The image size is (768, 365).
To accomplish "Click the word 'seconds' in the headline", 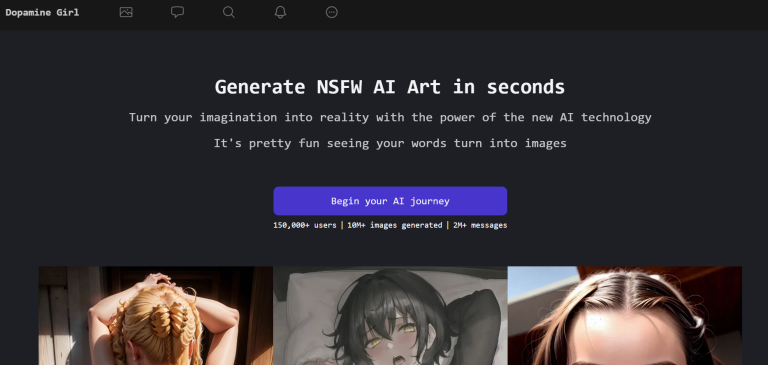I will [526, 87].
